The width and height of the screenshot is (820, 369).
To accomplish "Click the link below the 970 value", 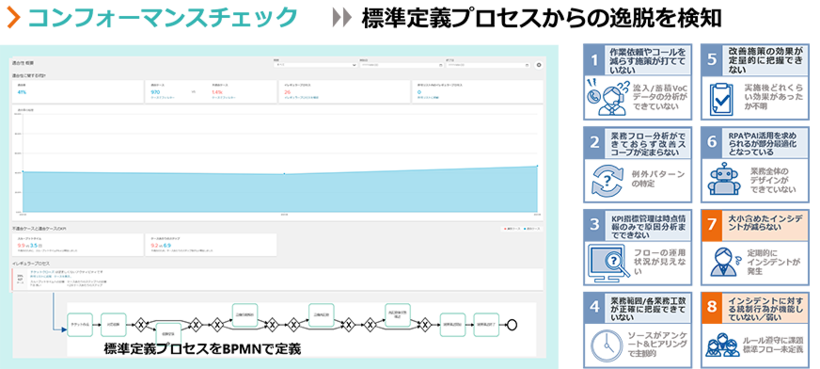I will 163,98.
